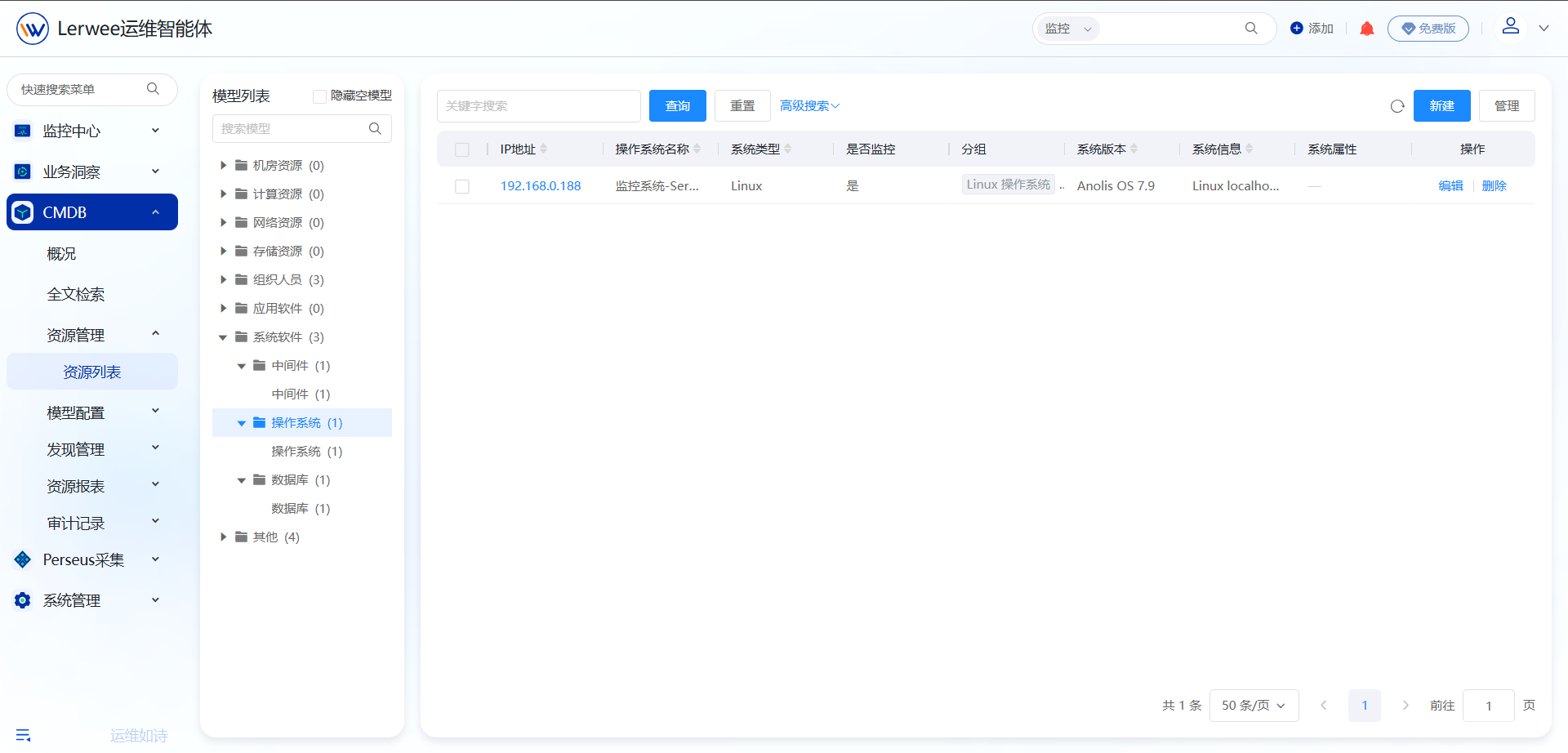This screenshot has height=753, width=1568.
Task: Open the alarm bell notifications
Action: pos(1367,29)
